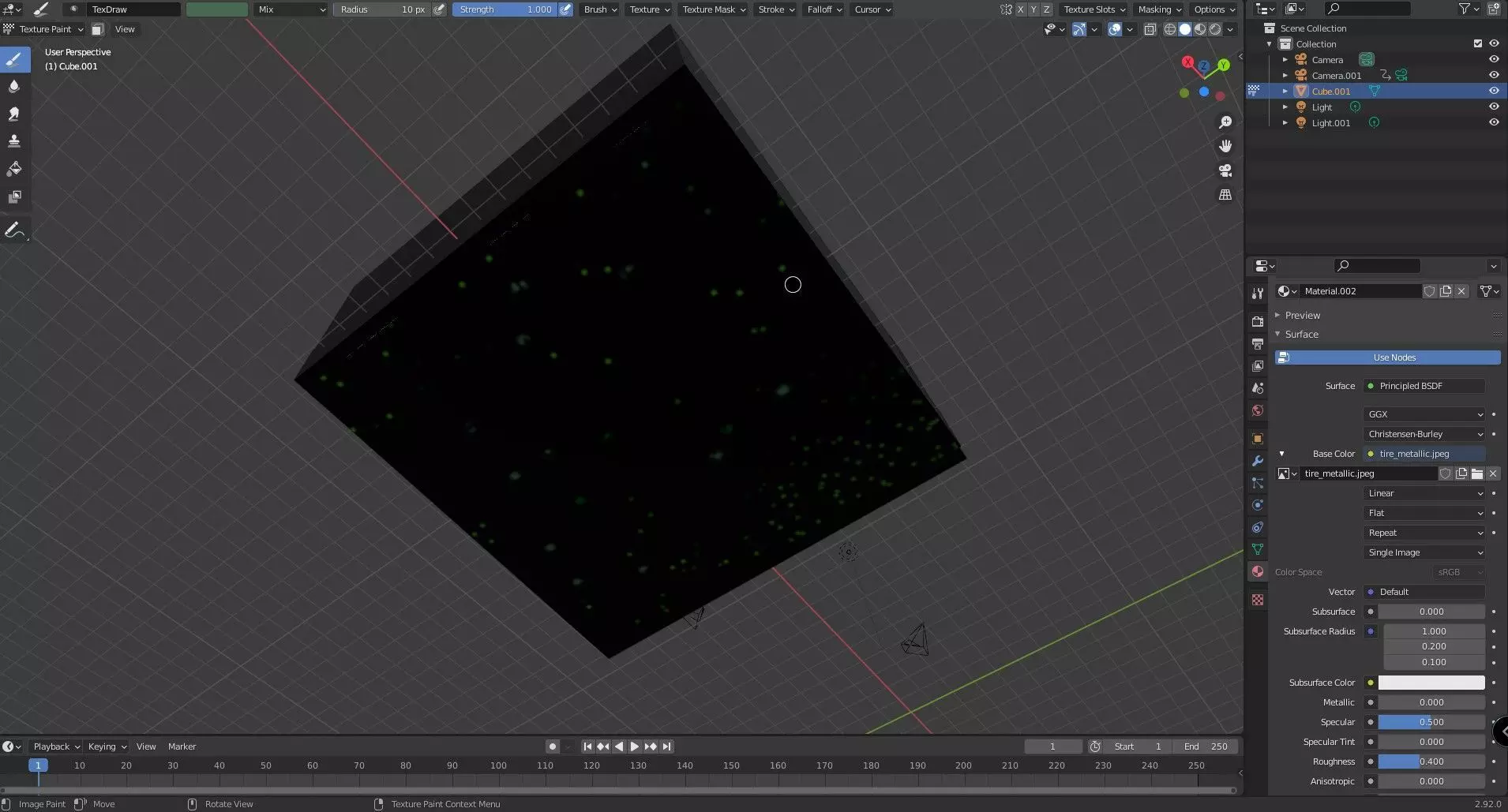
Task: Select the Soften tool
Action: [14, 87]
